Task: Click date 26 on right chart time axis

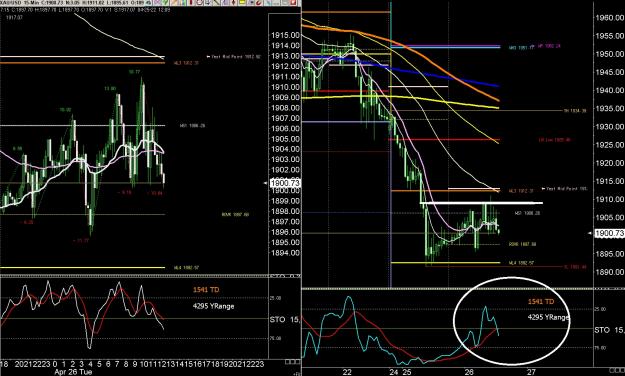Action: point(469,372)
